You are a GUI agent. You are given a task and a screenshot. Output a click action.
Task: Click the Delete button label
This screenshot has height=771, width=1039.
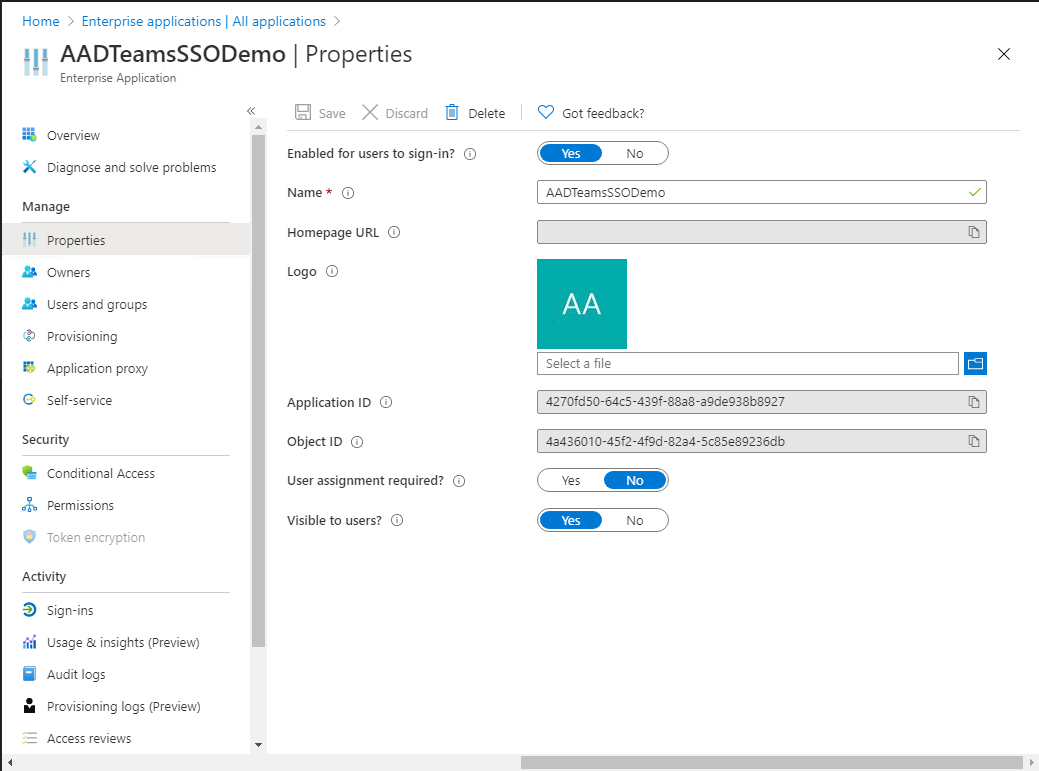(486, 113)
